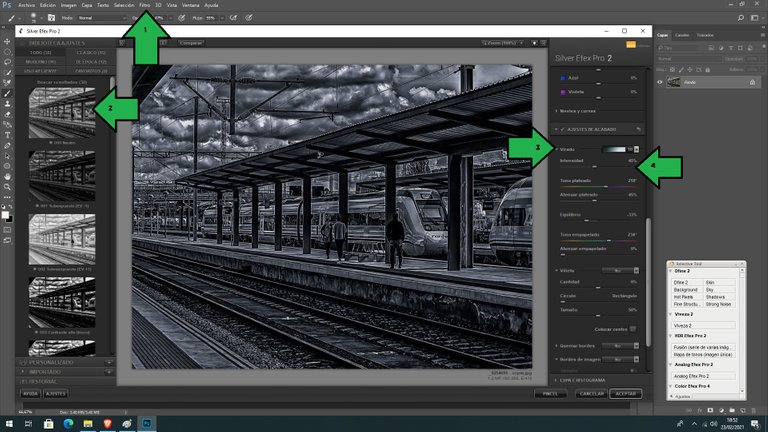The width and height of the screenshot is (768, 432).
Task: Open the Viñeta preset dropdown
Action: [620, 270]
